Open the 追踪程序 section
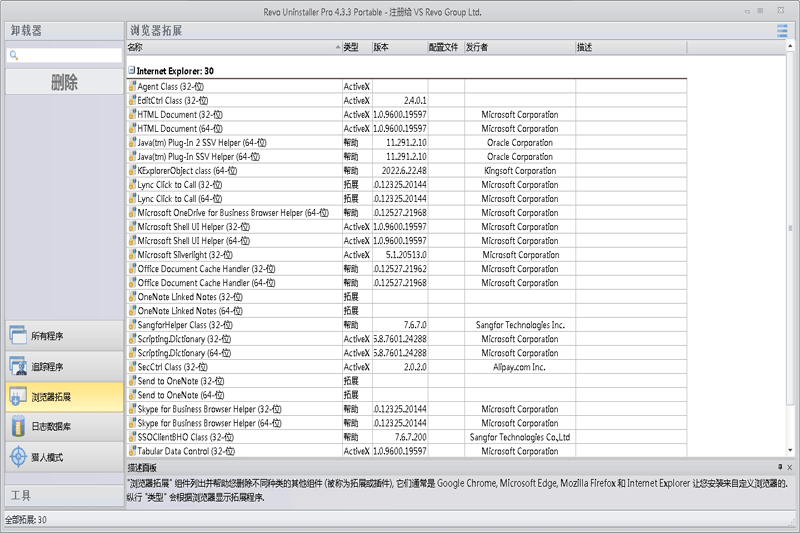 [64, 366]
